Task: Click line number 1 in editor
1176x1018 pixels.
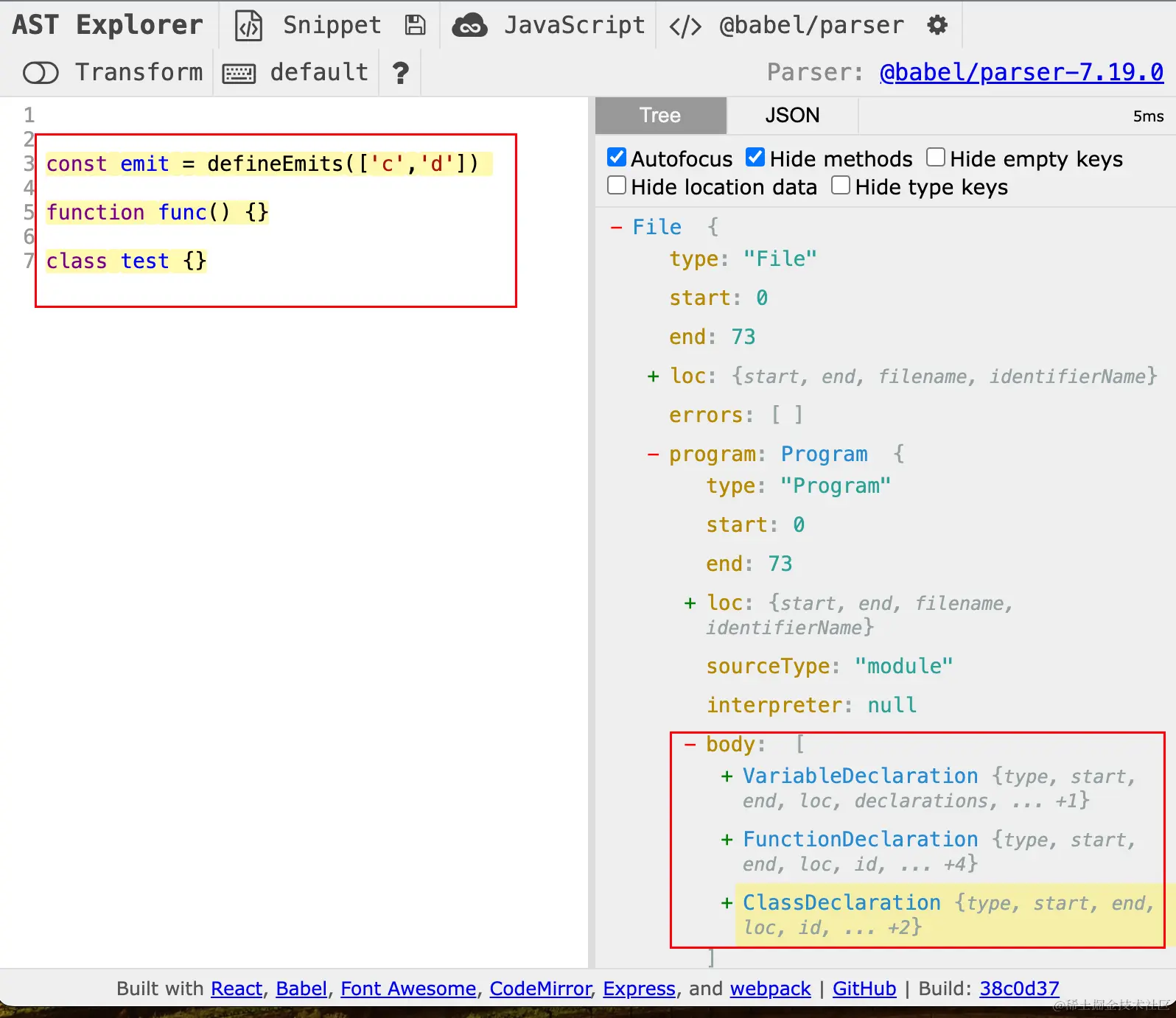Action: pyautogui.click(x=29, y=115)
